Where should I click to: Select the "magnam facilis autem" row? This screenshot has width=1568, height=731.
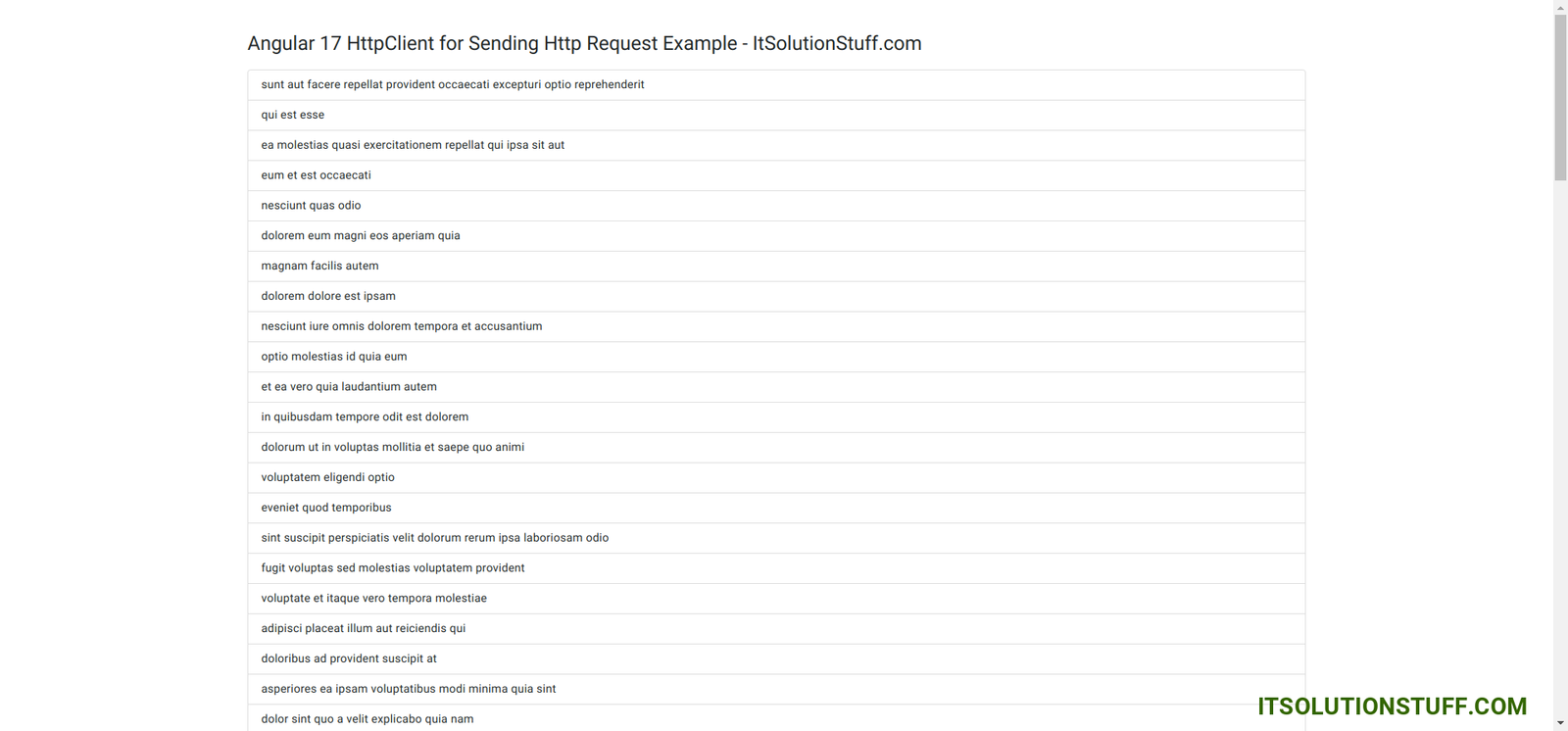pyautogui.click(x=320, y=266)
